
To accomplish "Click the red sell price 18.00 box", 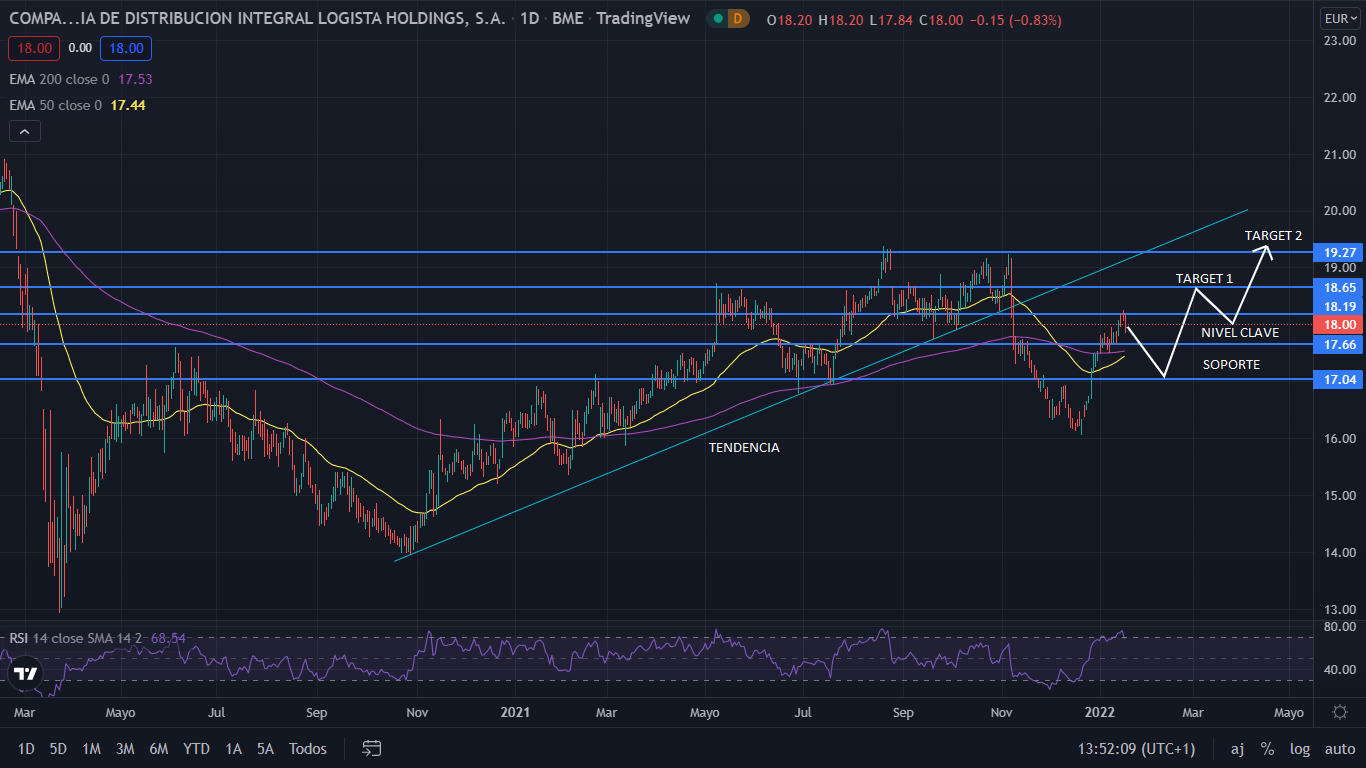I will point(34,47).
